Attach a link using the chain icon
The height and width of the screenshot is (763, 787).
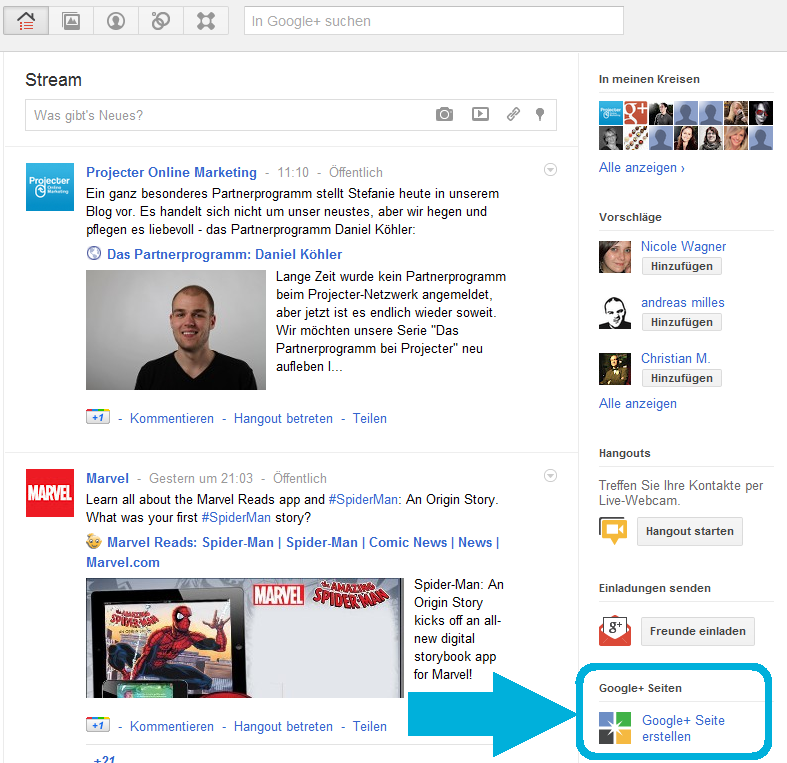(x=513, y=114)
